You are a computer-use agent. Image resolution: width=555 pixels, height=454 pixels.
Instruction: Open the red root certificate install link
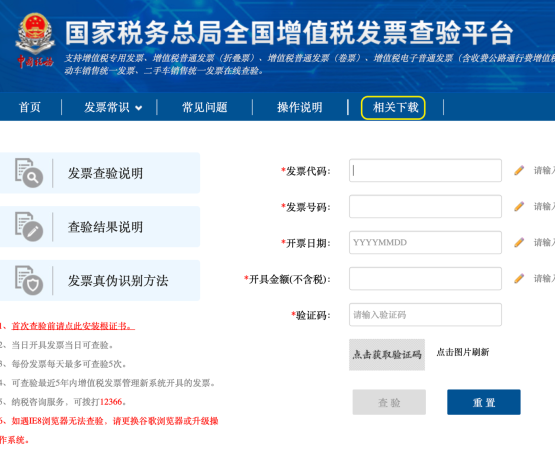pos(73,326)
